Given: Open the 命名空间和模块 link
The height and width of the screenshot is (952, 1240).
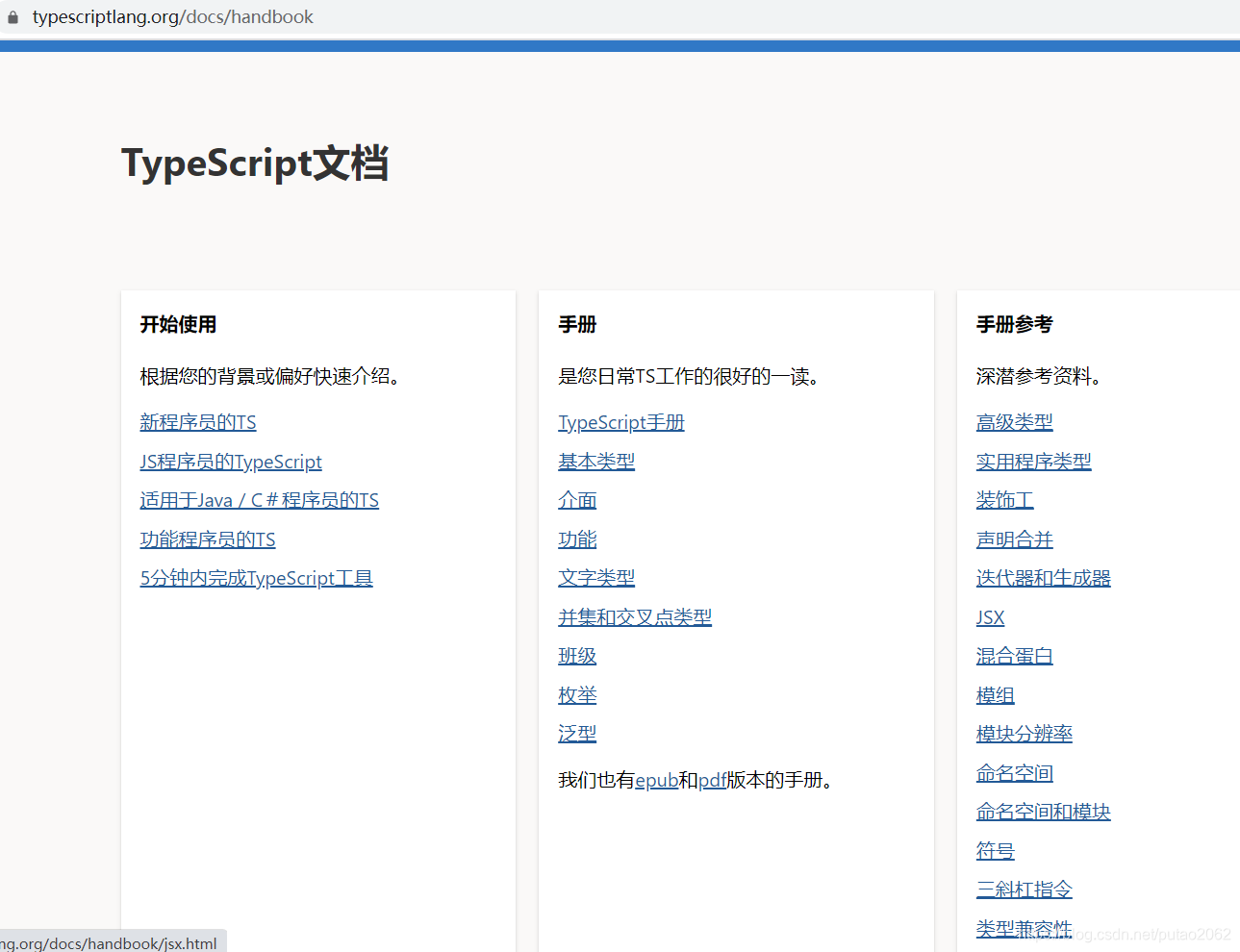Looking at the screenshot, I should pos(1044,812).
